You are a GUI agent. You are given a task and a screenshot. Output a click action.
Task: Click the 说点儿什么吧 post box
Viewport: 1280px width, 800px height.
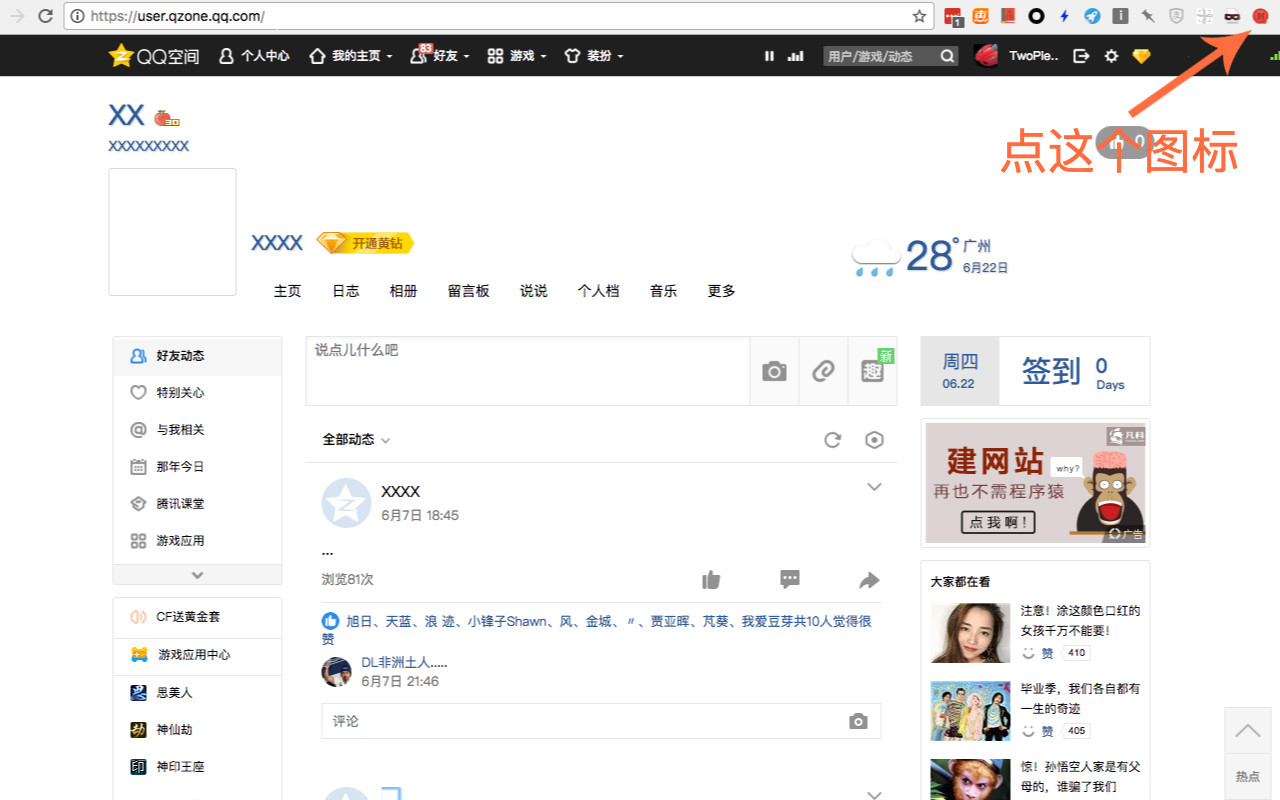click(x=528, y=371)
